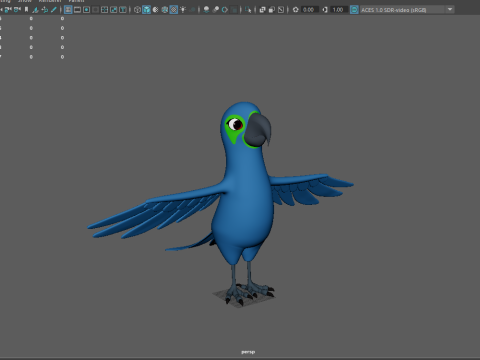The height and width of the screenshot is (360, 480).
Task: Toggle Textured display mode
Action: [x=174, y=10]
